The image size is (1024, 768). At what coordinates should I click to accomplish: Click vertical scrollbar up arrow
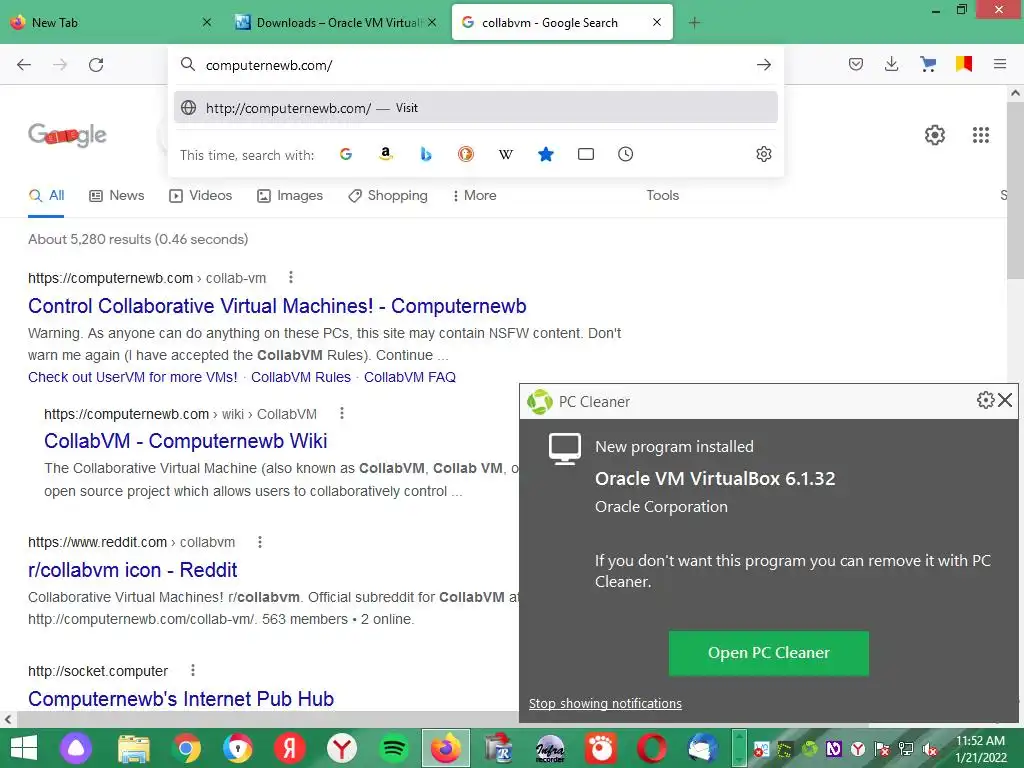(x=1016, y=93)
